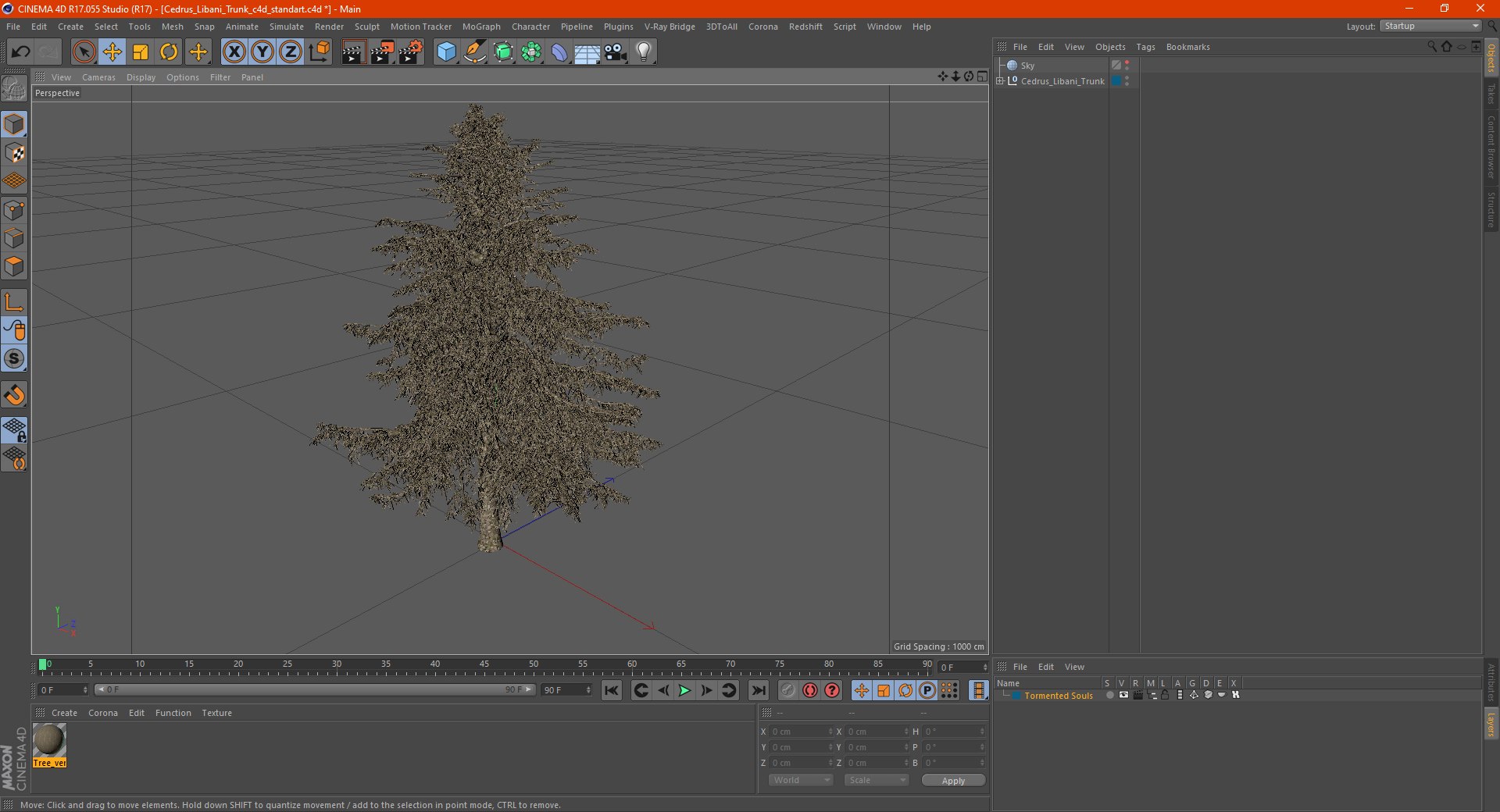Toggle Y-axis lock
This screenshot has width=1500, height=812.
(262, 52)
